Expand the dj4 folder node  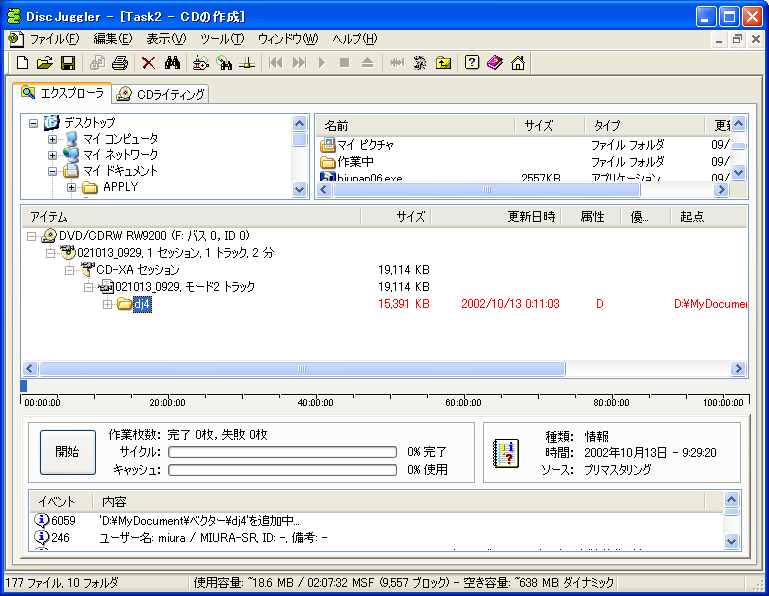point(107,305)
